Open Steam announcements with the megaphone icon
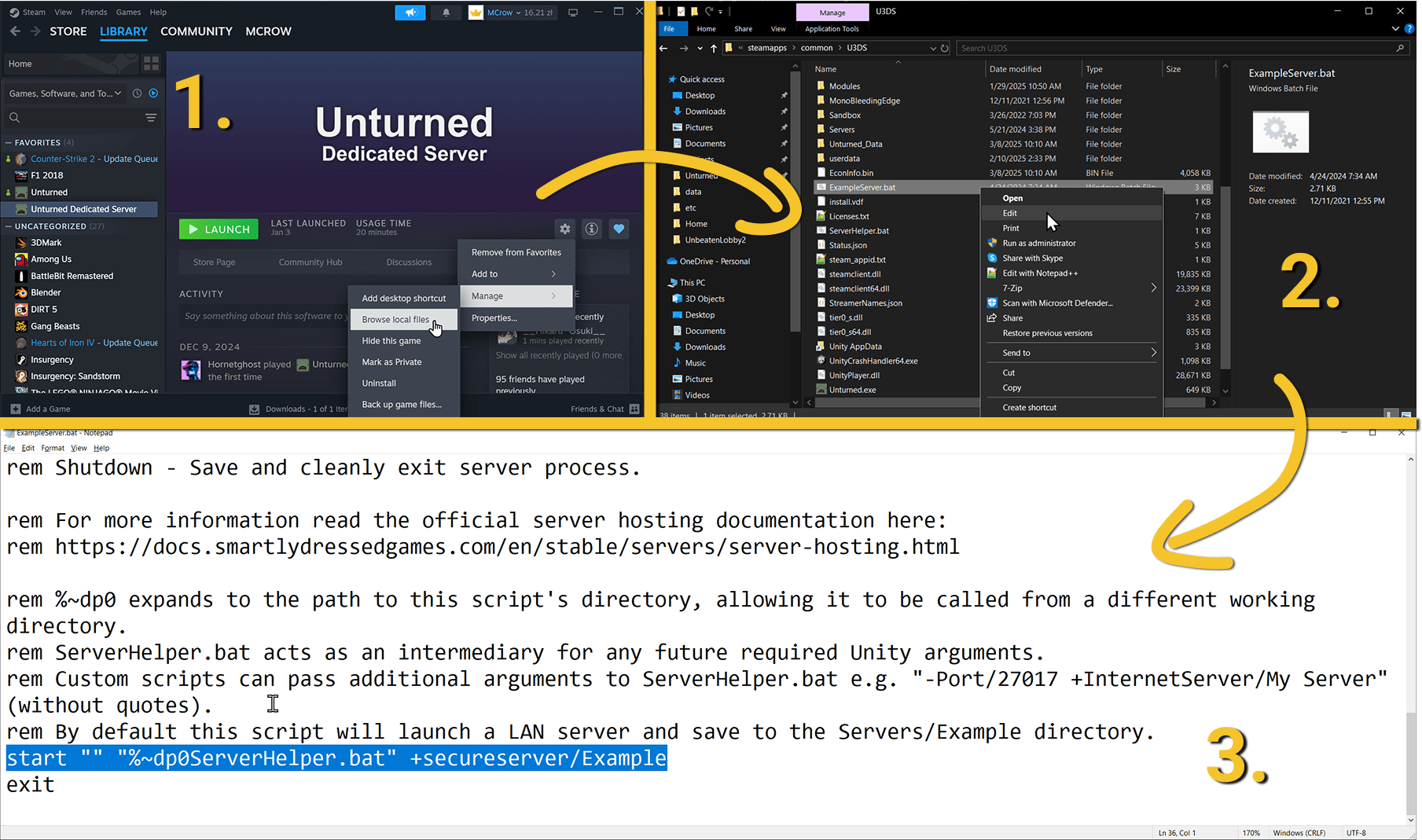This screenshot has width=1422, height=840. click(410, 12)
